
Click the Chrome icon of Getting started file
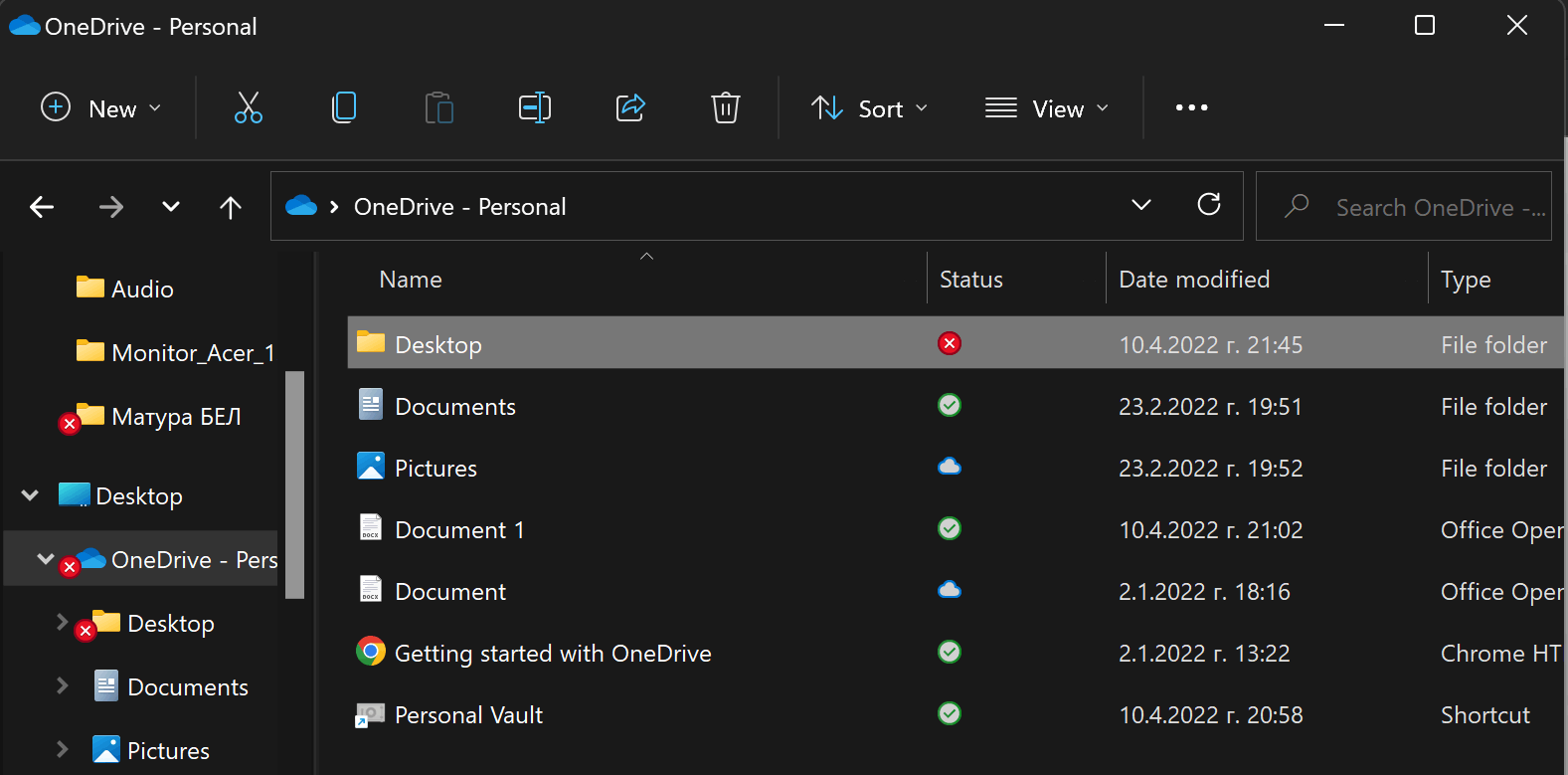click(x=371, y=652)
